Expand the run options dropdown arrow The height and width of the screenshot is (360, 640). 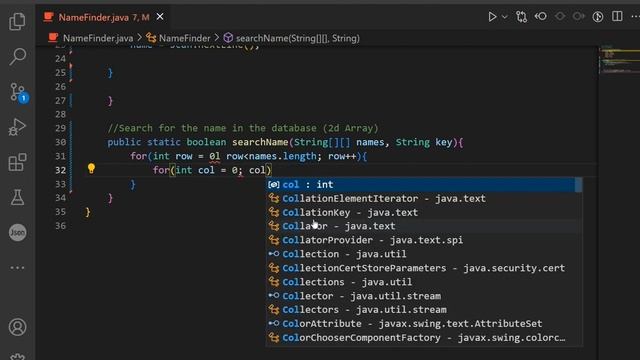click(504, 17)
